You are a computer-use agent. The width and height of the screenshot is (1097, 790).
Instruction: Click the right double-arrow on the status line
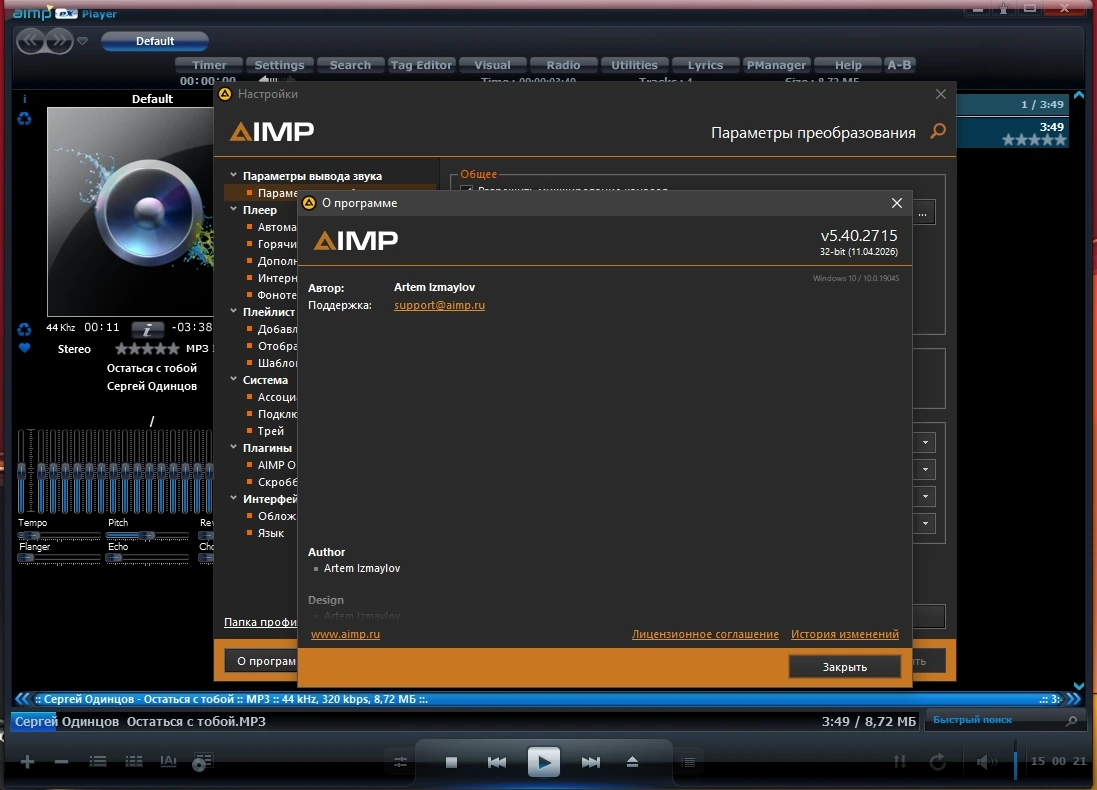click(1074, 698)
